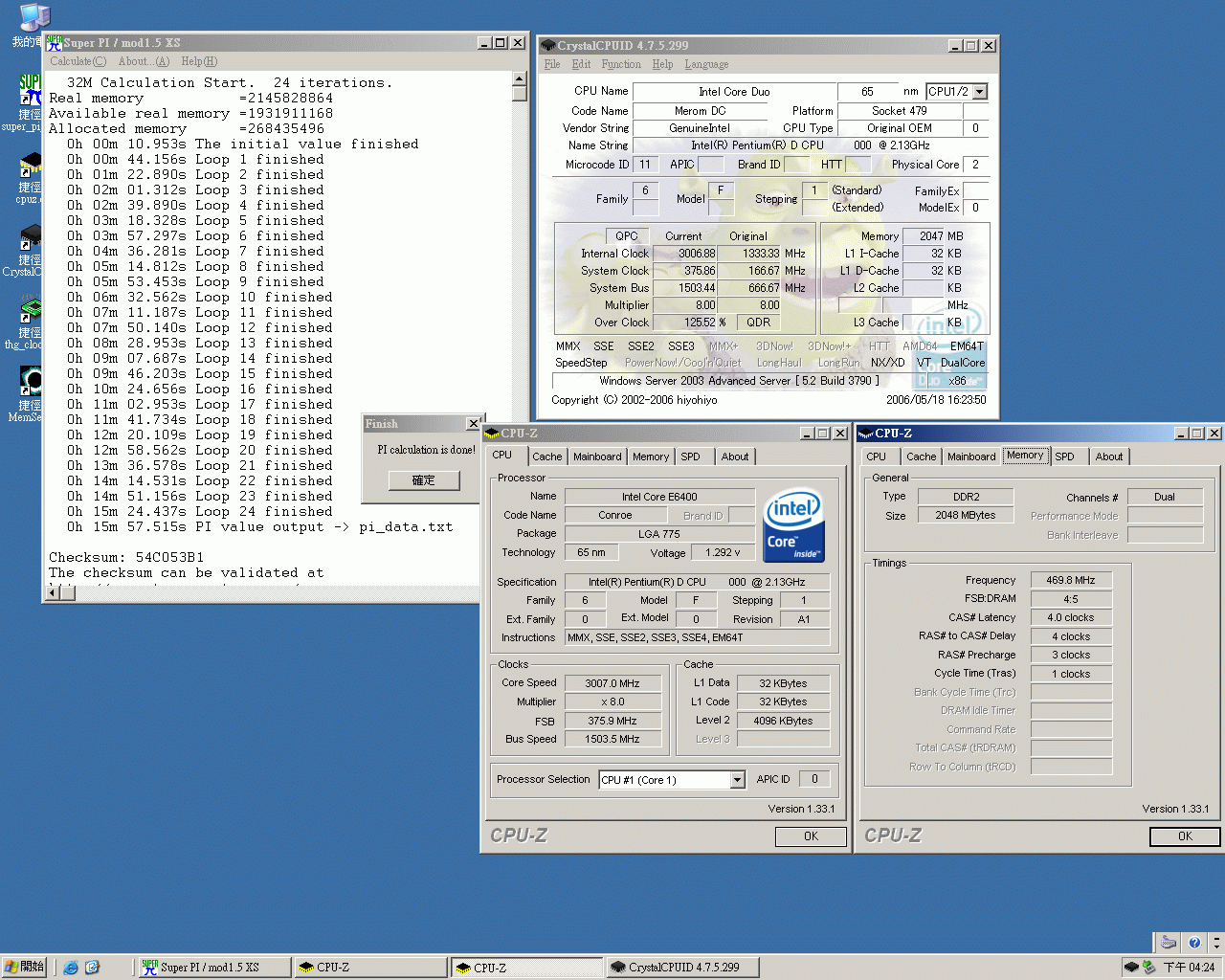Activate the unpressed CPU-Z taskbar button
The height and width of the screenshot is (980, 1225).
coord(369,968)
